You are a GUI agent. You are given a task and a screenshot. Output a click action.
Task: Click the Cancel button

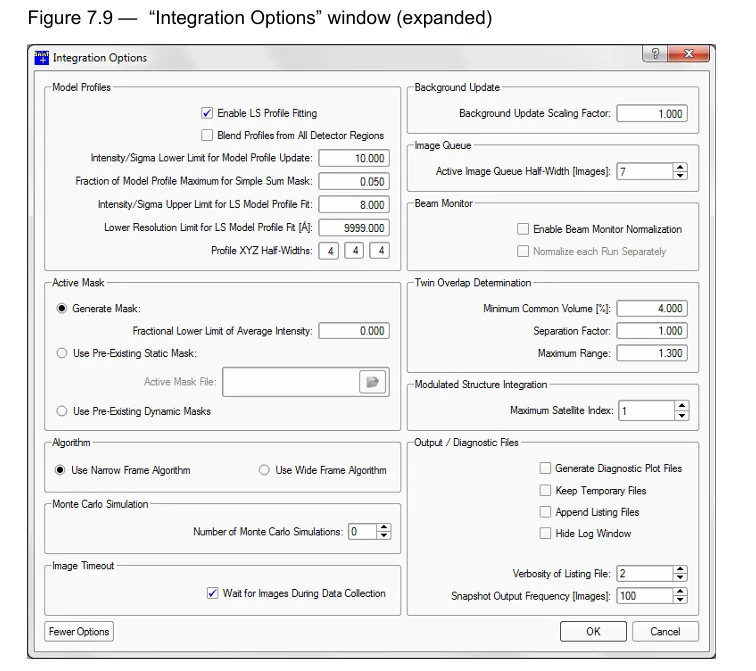665,632
